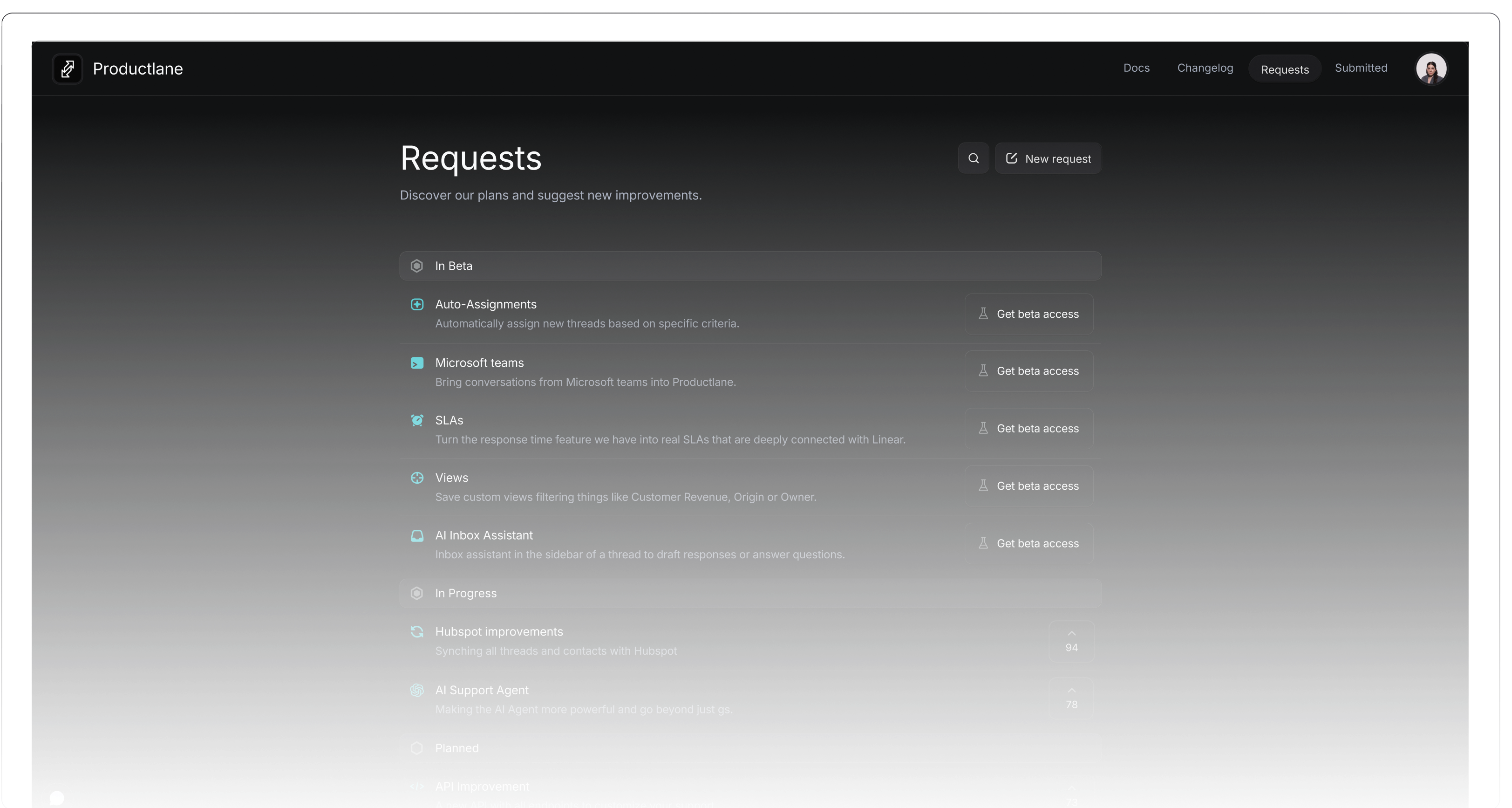Click the AI Support Agent icon
The height and width of the screenshot is (808, 1512).
(417, 691)
